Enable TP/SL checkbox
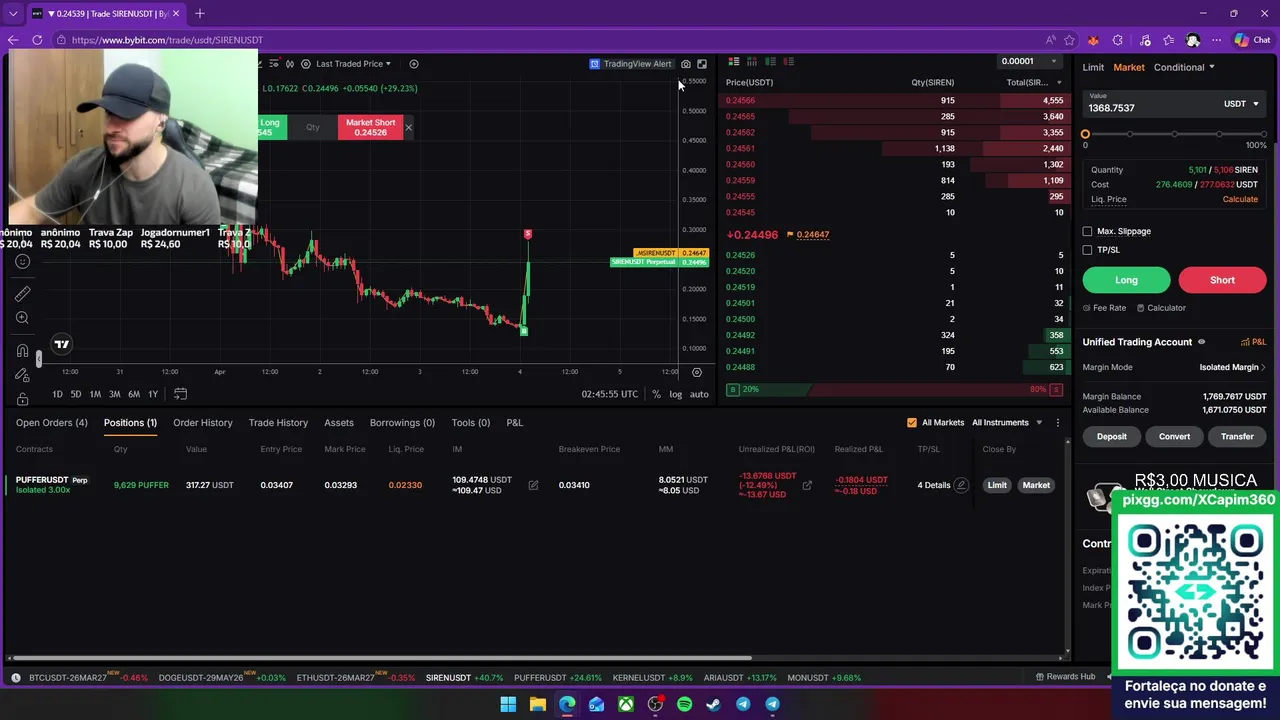The width and height of the screenshot is (1280, 720). click(1087, 250)
